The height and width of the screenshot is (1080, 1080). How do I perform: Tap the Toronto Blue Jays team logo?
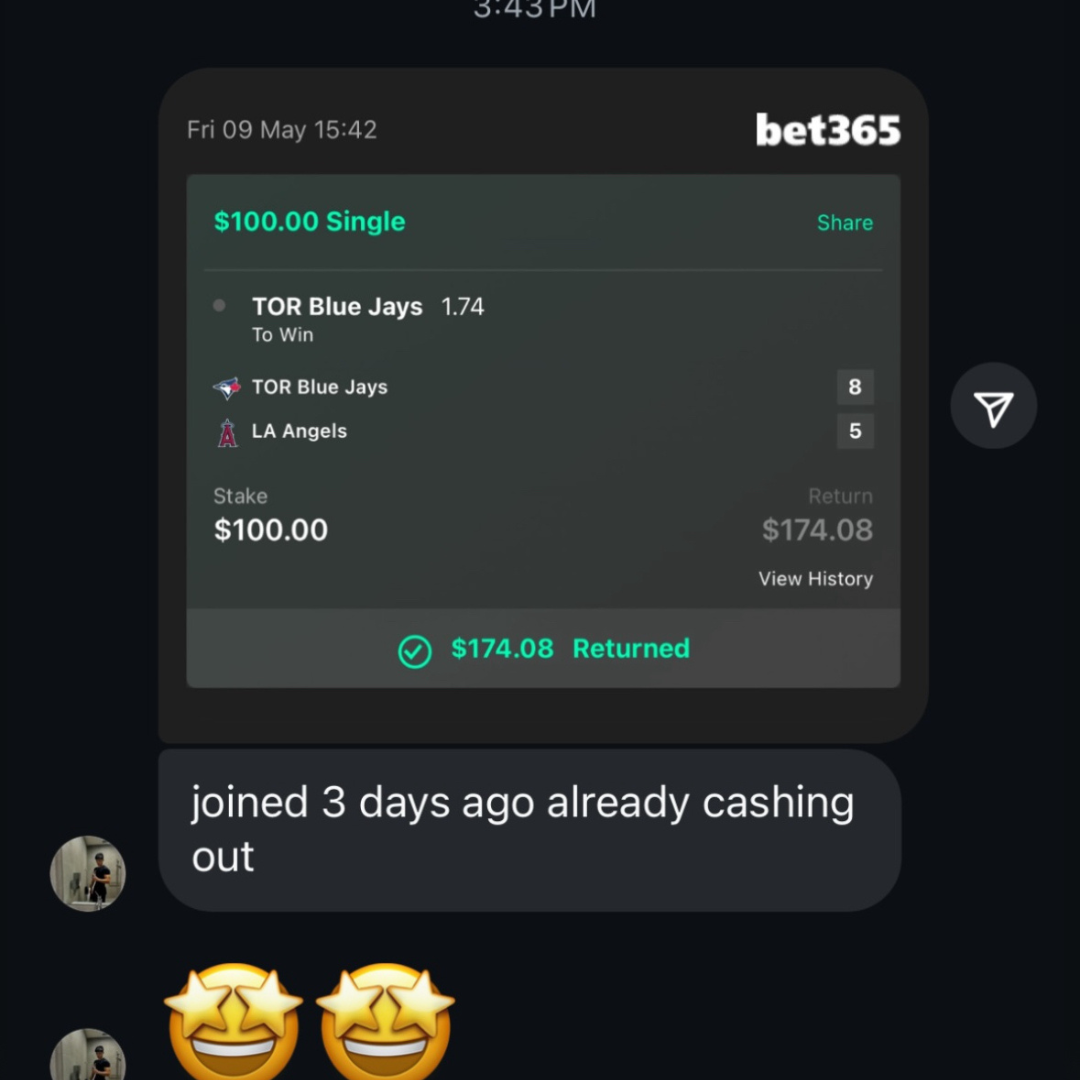[227, 388]
